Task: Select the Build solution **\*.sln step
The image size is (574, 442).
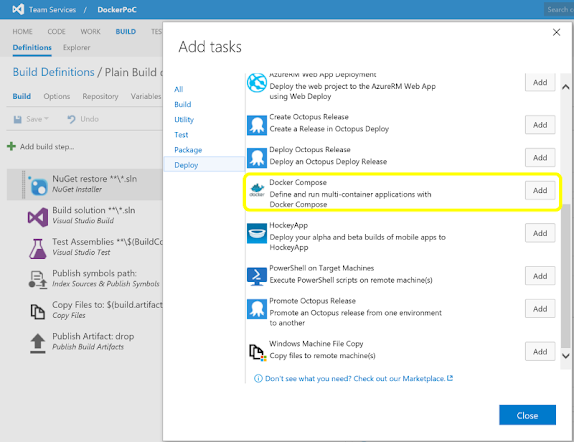Action: pos(94,215)
